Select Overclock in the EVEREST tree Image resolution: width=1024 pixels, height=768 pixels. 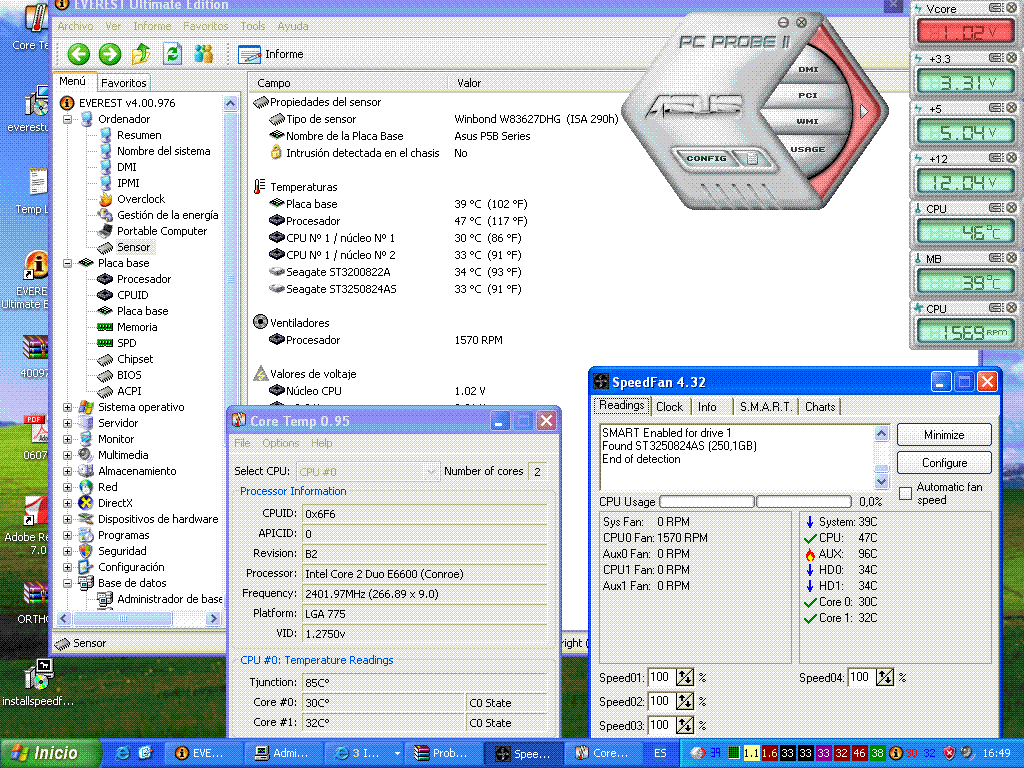[140, 199]
